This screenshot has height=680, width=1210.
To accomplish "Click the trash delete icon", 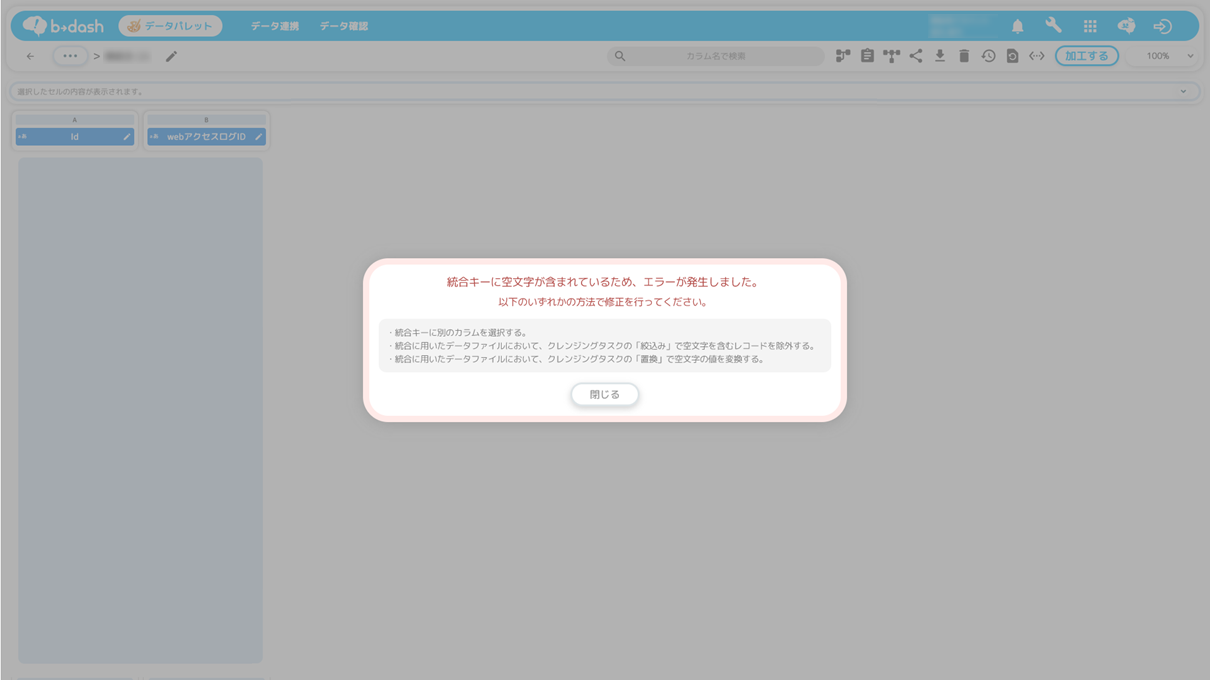I will 964,56.
